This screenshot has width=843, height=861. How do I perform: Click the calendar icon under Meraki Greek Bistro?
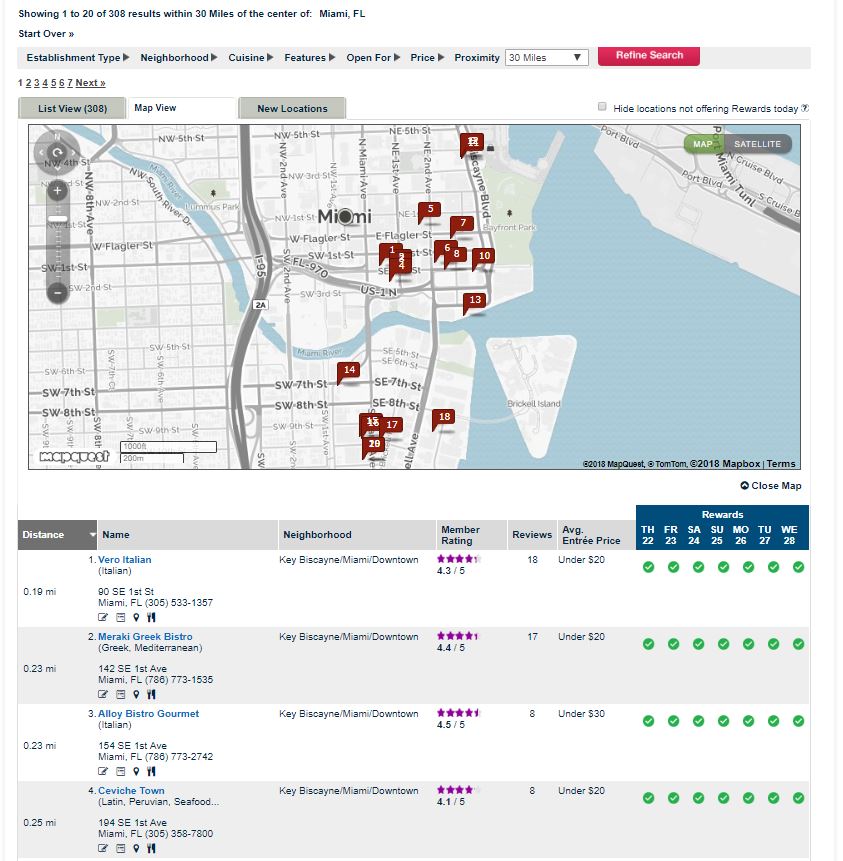(x=121, y=694)
